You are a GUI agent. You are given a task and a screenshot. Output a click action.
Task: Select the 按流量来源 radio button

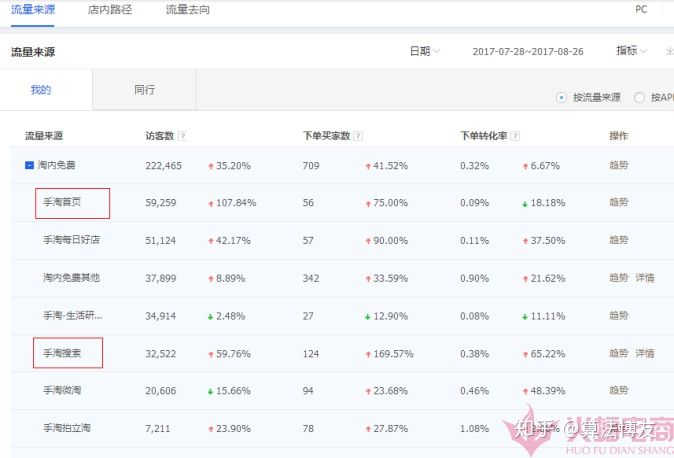561,98
